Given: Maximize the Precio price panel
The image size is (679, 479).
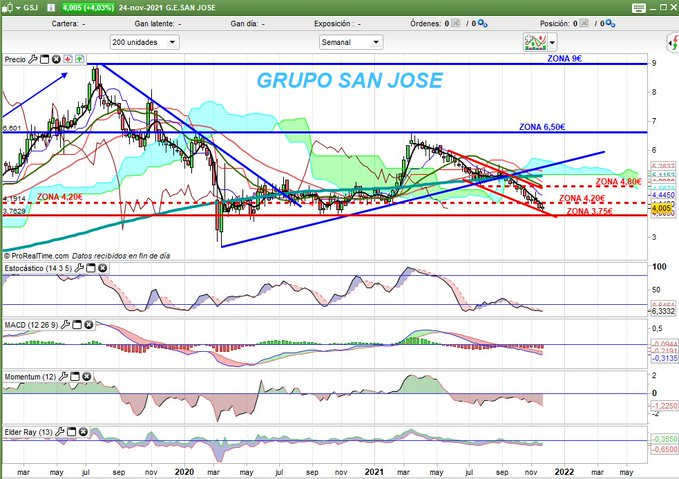Looking at the screenshot, I should (45, 59).
